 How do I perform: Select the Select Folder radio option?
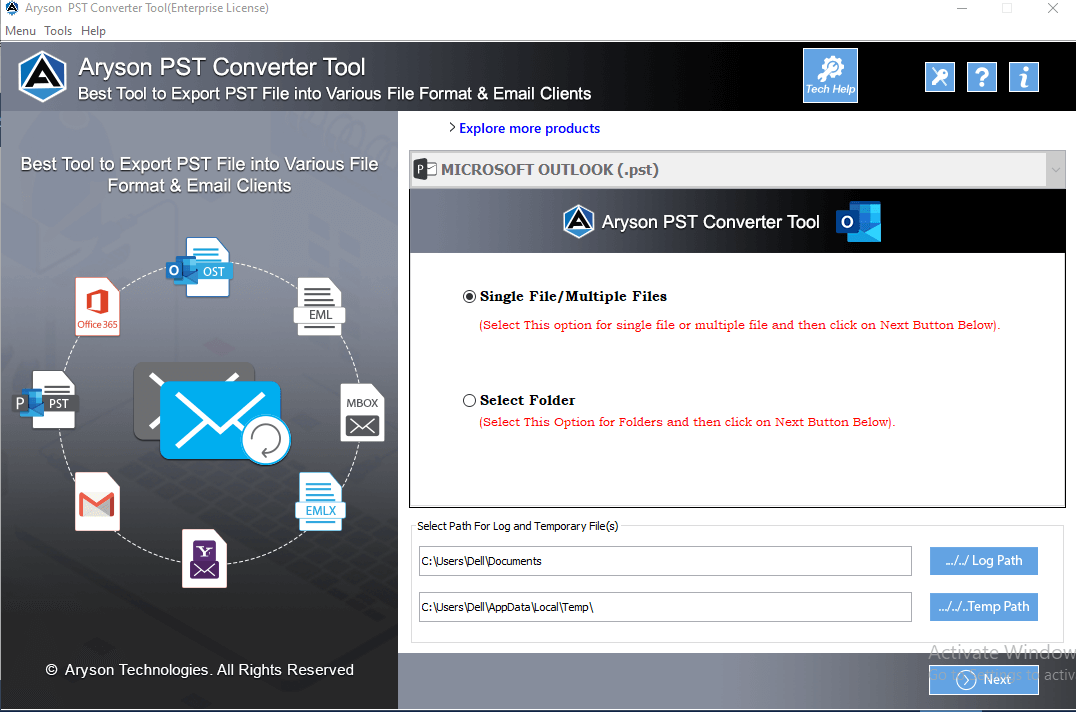(469, 401)
